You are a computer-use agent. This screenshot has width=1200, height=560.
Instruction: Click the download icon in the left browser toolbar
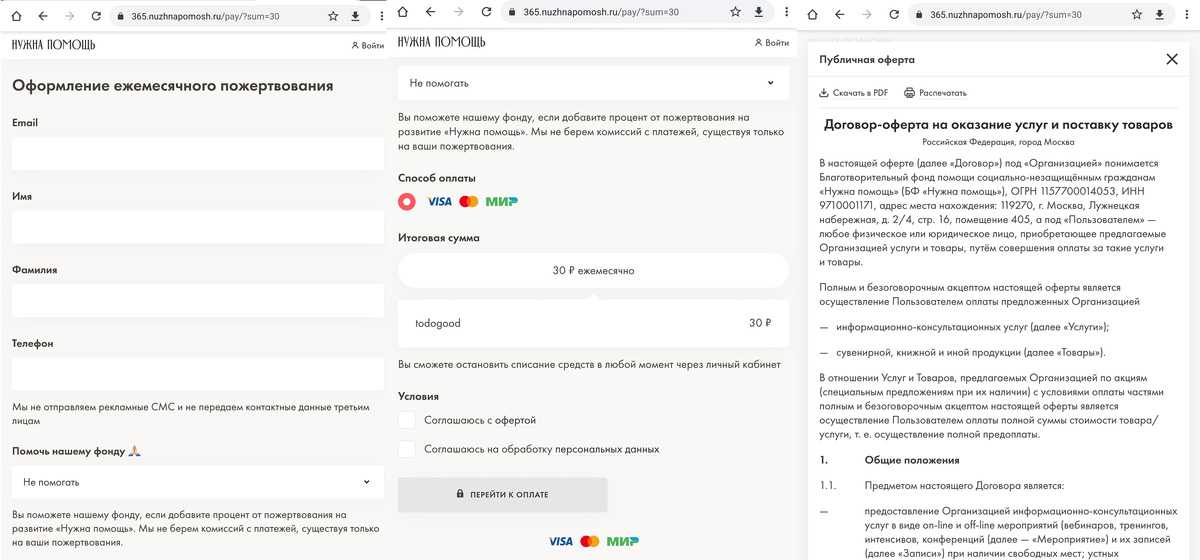[x=355, y=16]
